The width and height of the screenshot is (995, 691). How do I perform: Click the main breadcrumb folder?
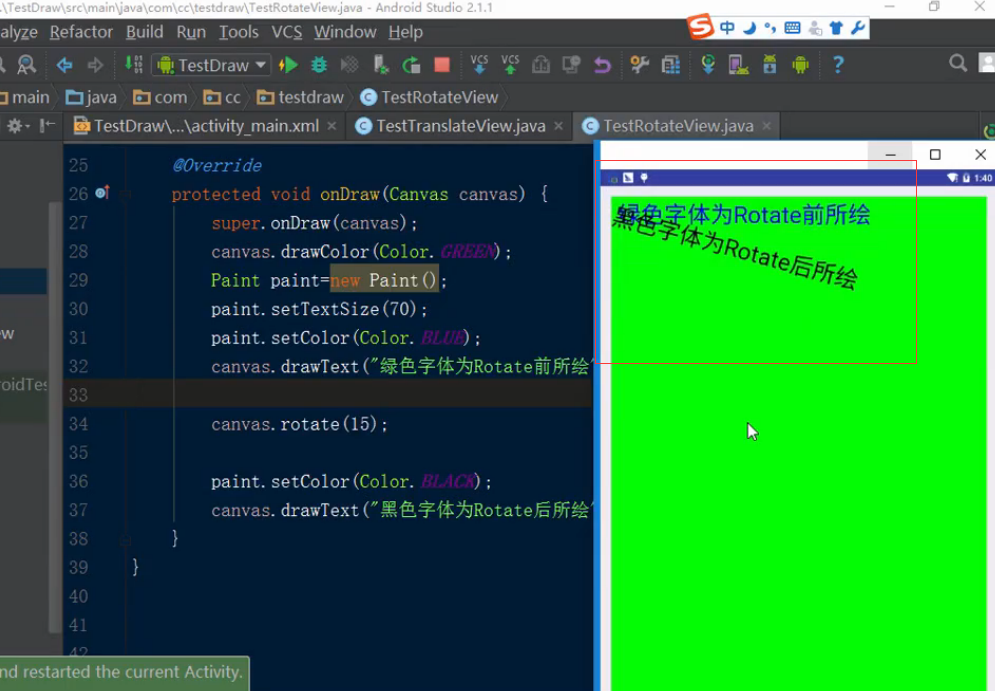point(25,97)
